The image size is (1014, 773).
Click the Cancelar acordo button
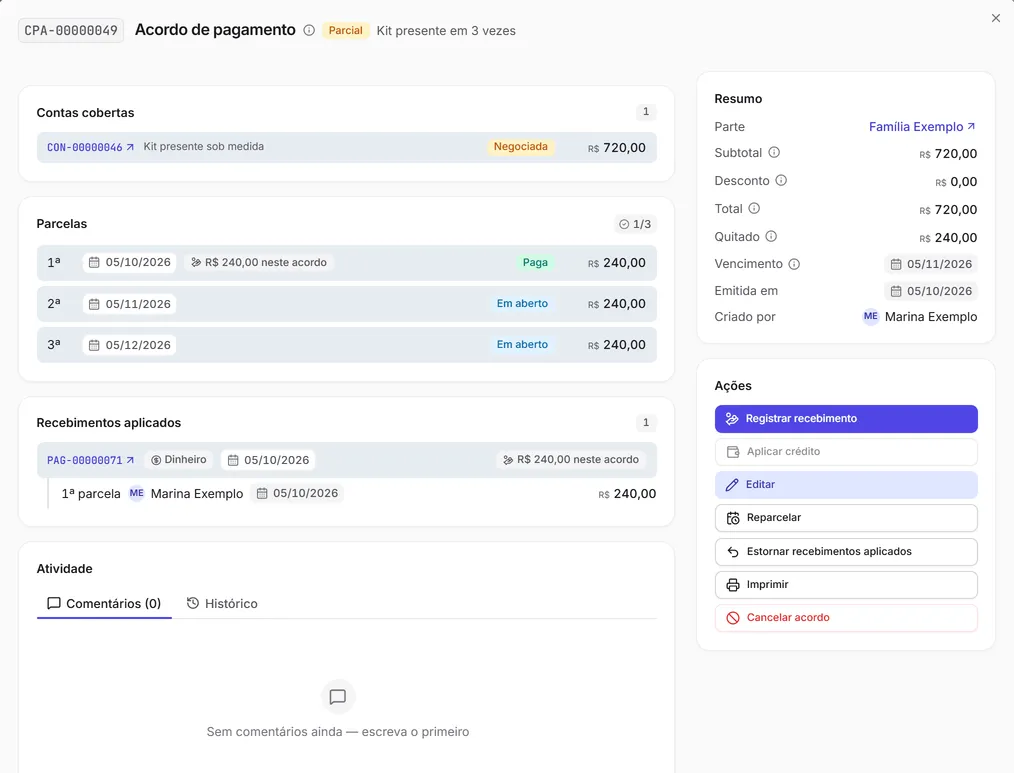(846, 618)
